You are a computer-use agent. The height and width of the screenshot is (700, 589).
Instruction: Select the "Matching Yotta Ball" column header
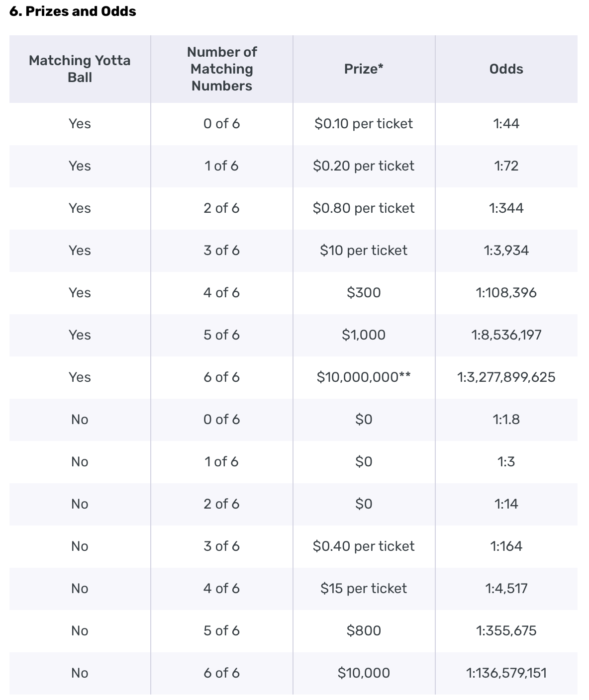click(80, 69)
